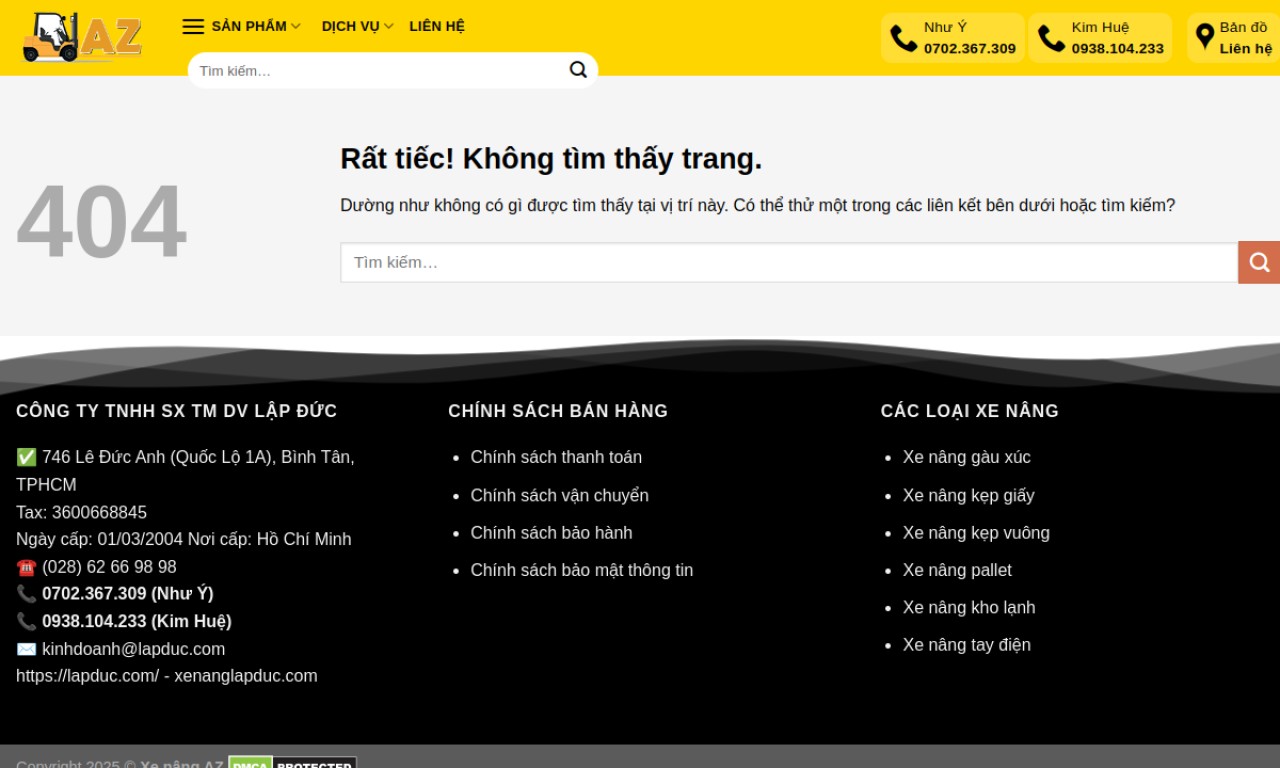This screenshot has width=1280, height=768.
Task: Expand the SẢN PHẨM dropdown menu
Action: pos(256,26)
